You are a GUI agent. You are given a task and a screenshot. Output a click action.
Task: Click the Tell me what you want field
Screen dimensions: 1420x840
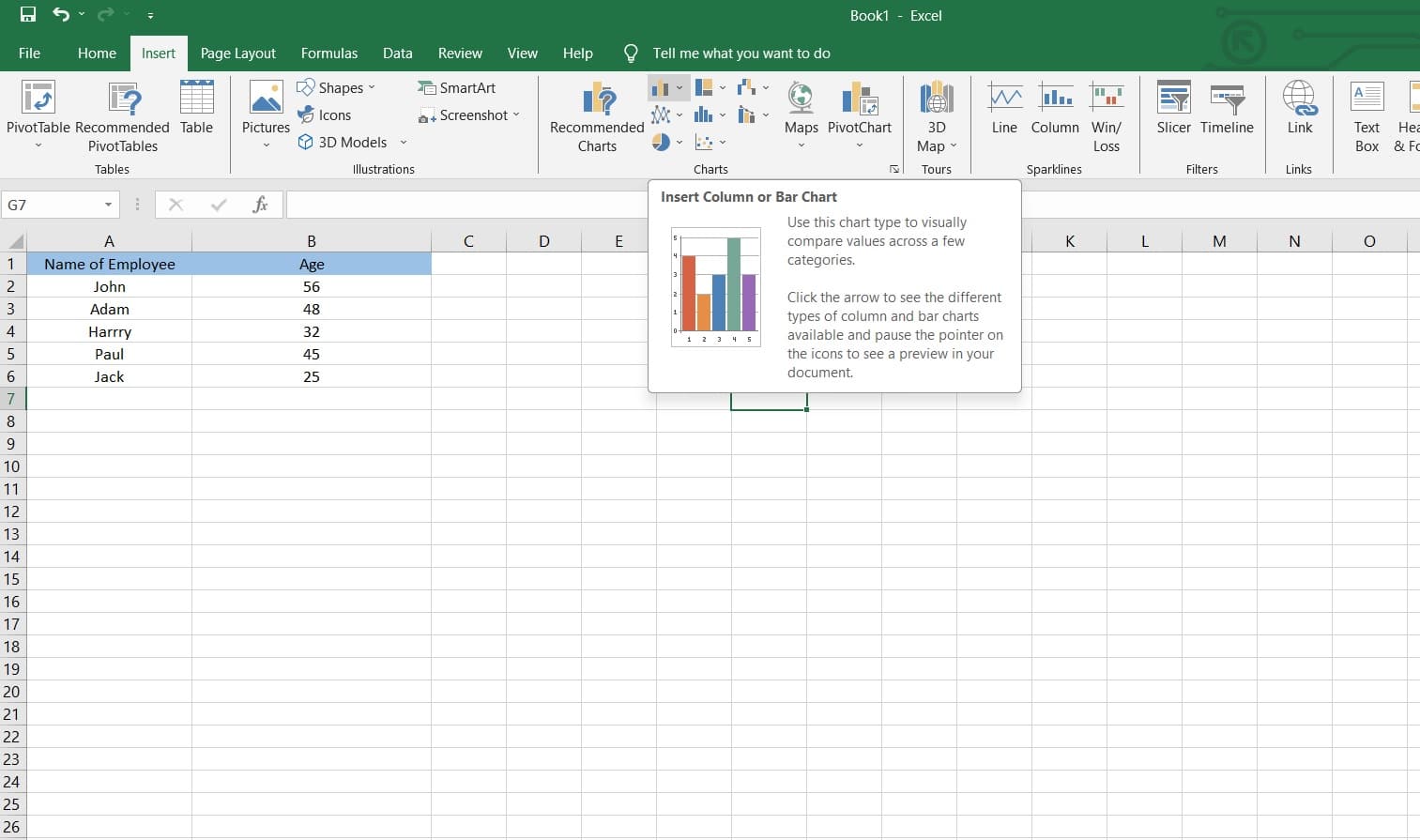[741, 53]
